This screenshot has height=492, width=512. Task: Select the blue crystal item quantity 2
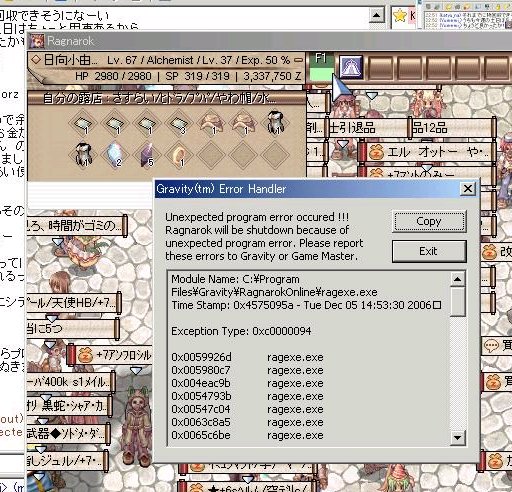(115, 154)
